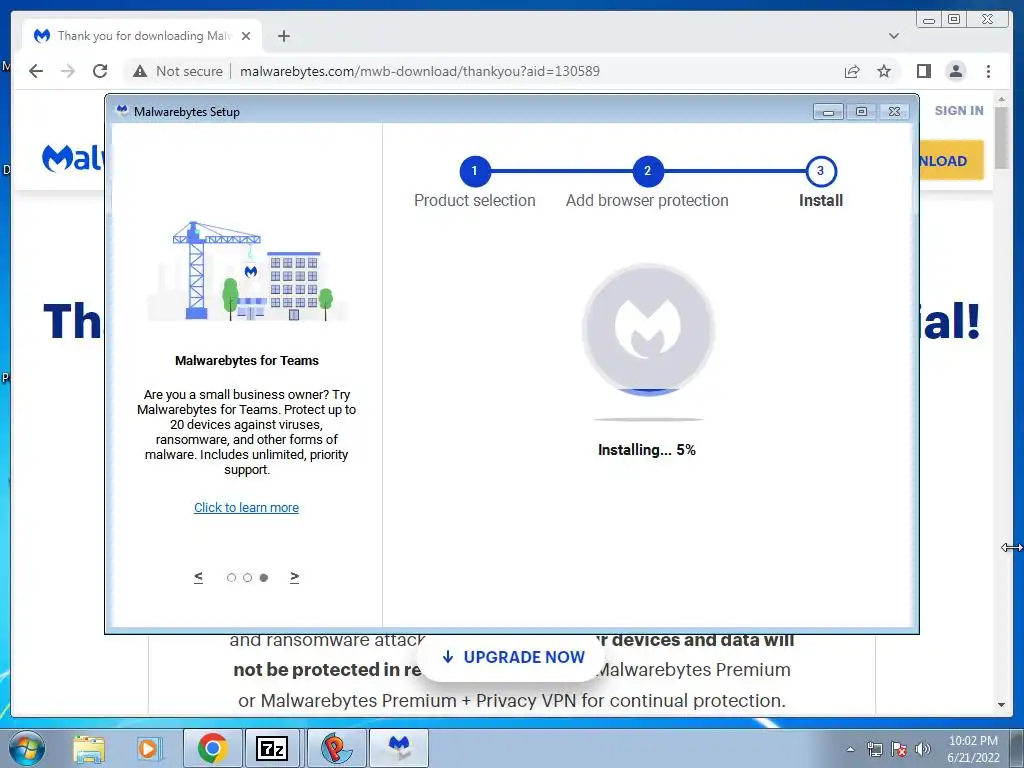Image resolution: width=1024 pixels, height=768 pixels.
Task: Open the Chrome profile avatar
Action: [955, 71]
